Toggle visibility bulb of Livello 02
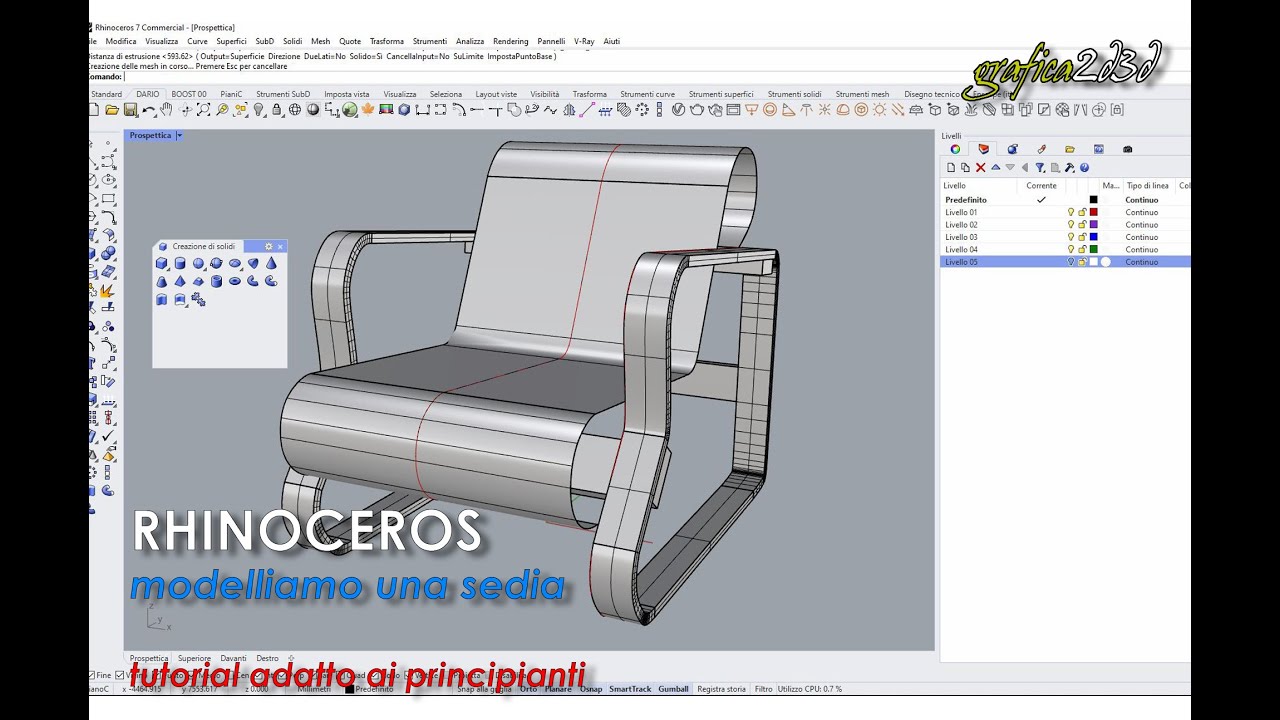This screenshot has width=1280, height=720. tap(1071, 224)
